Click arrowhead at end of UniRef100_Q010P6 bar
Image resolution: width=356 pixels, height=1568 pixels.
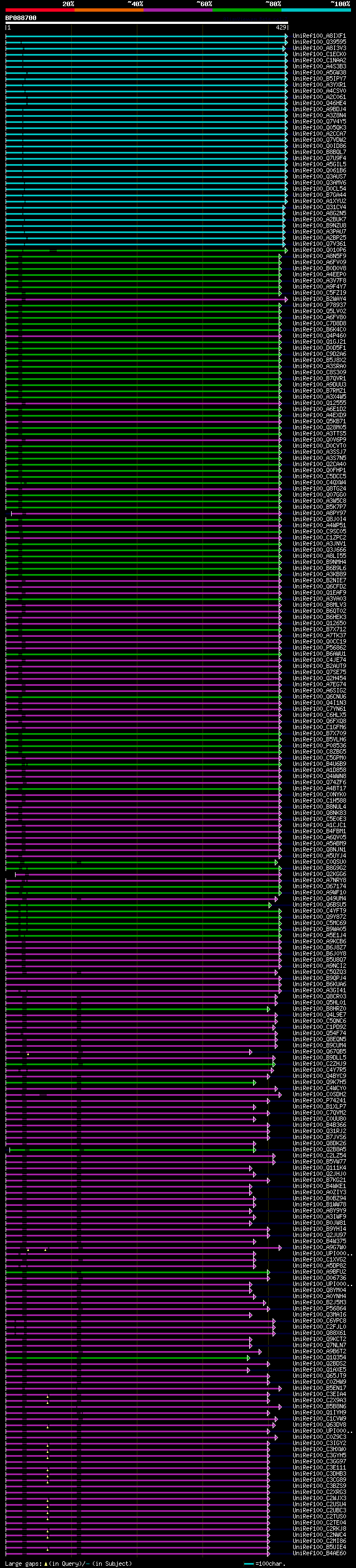pos(286,250)
